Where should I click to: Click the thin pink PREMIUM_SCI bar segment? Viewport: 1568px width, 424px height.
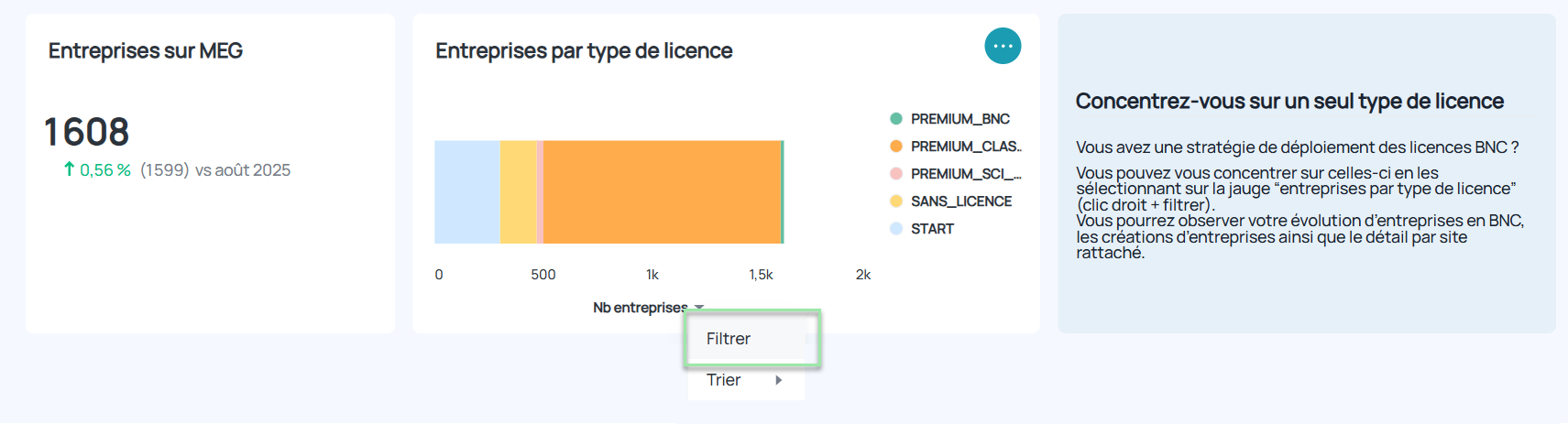pos(541,192)
